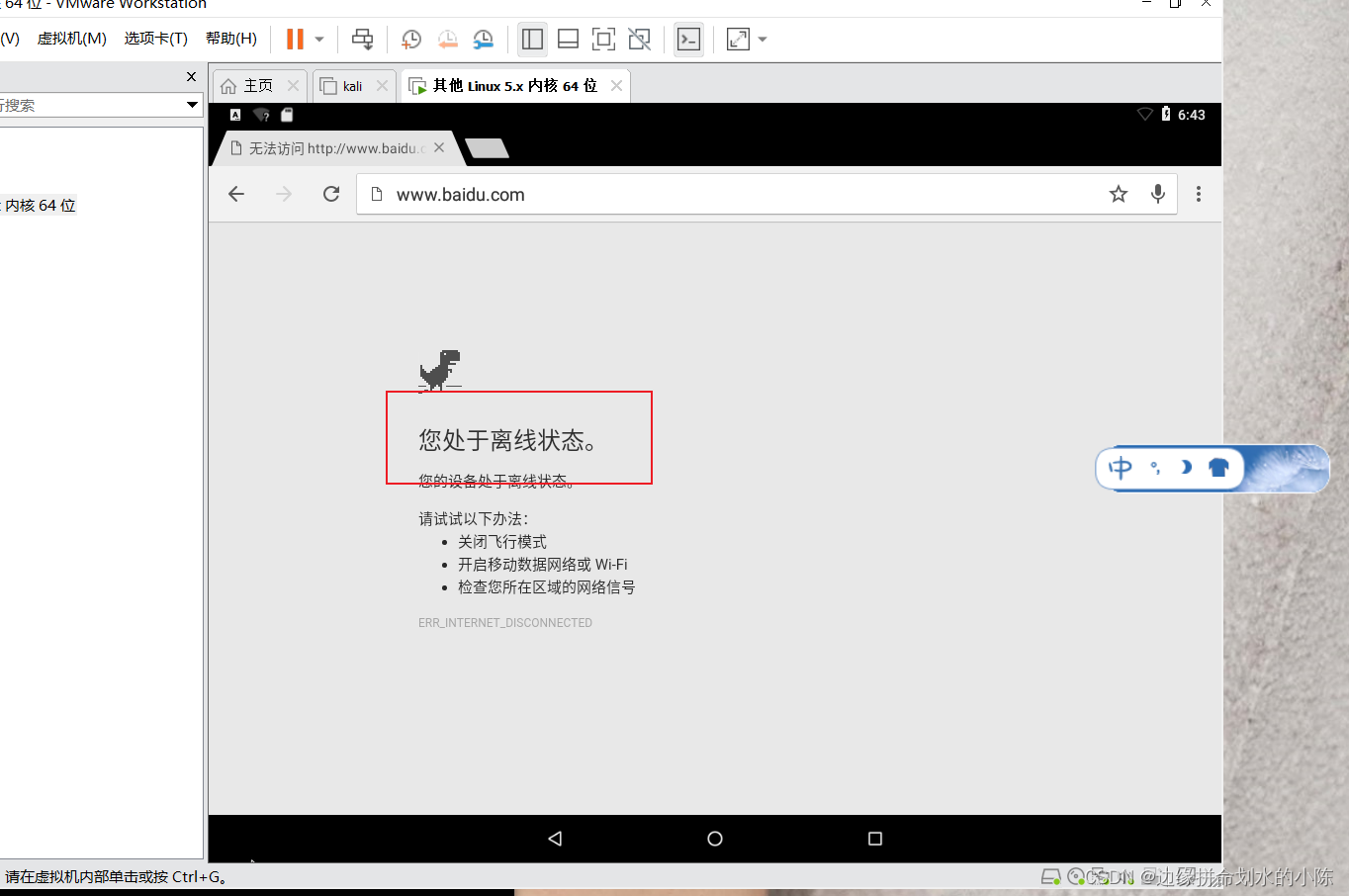Close the 无法访问 browser tab
Viewport: 1349px width, 896px height.
[x=439, y=148]
